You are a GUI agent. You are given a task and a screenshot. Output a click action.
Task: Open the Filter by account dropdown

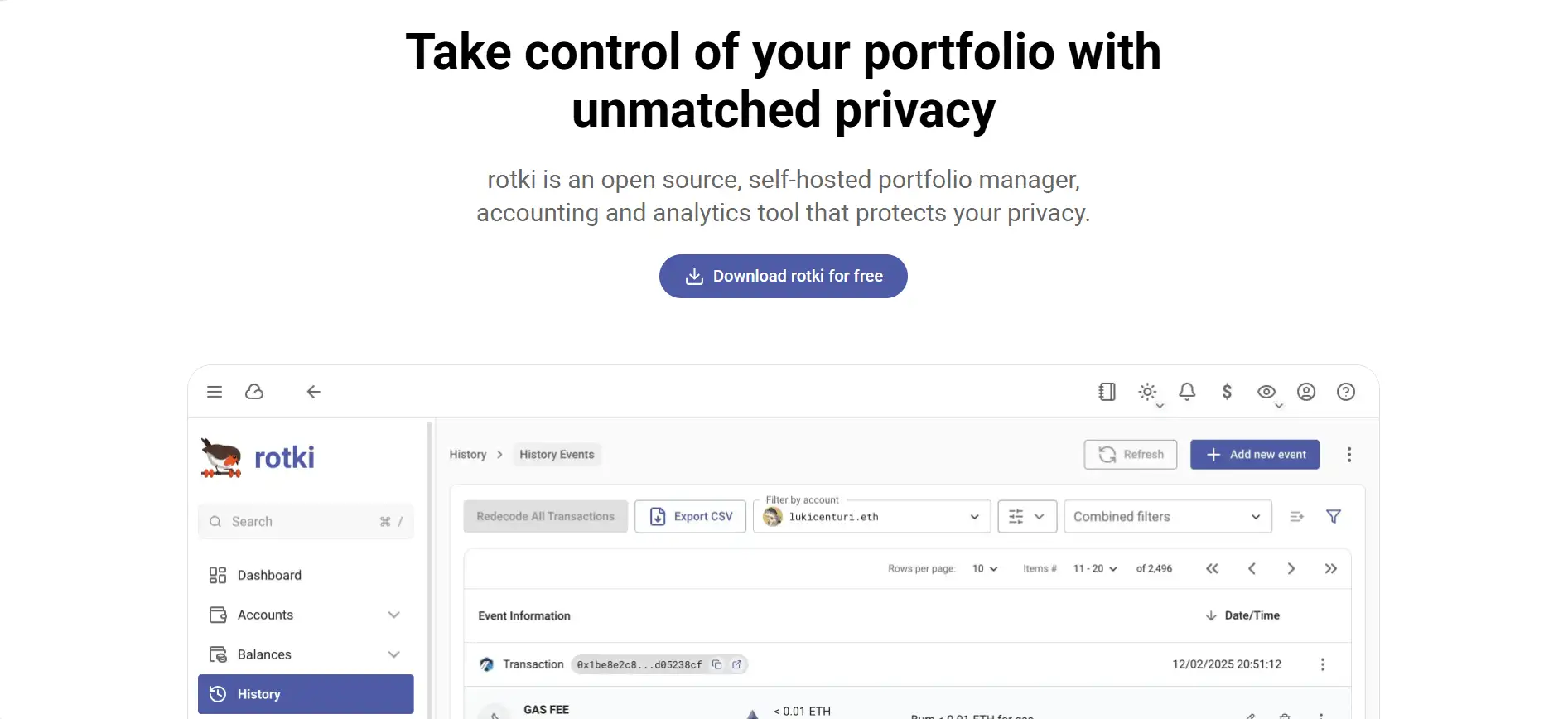click(x=871, y=517)
